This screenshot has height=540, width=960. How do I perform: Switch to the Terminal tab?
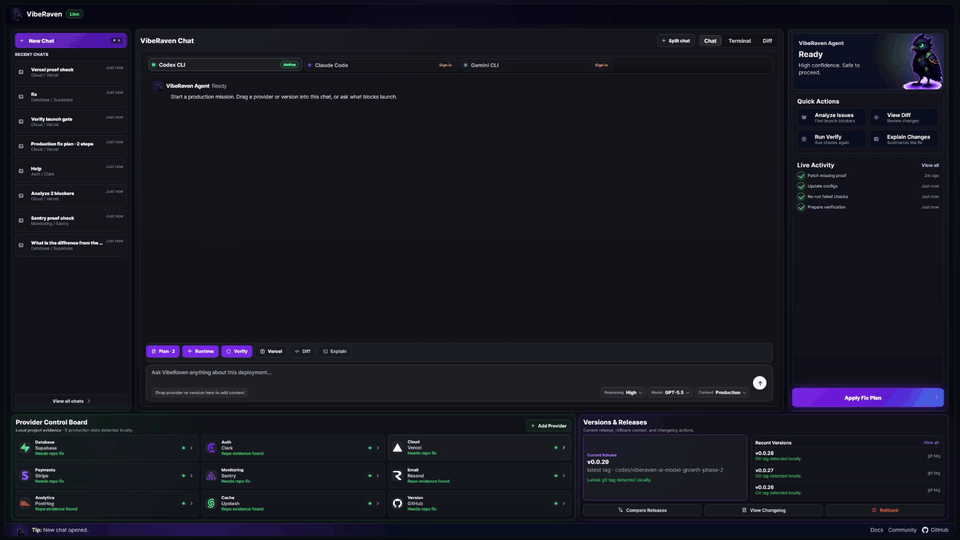pyautogui.click(x=739, y=41)
